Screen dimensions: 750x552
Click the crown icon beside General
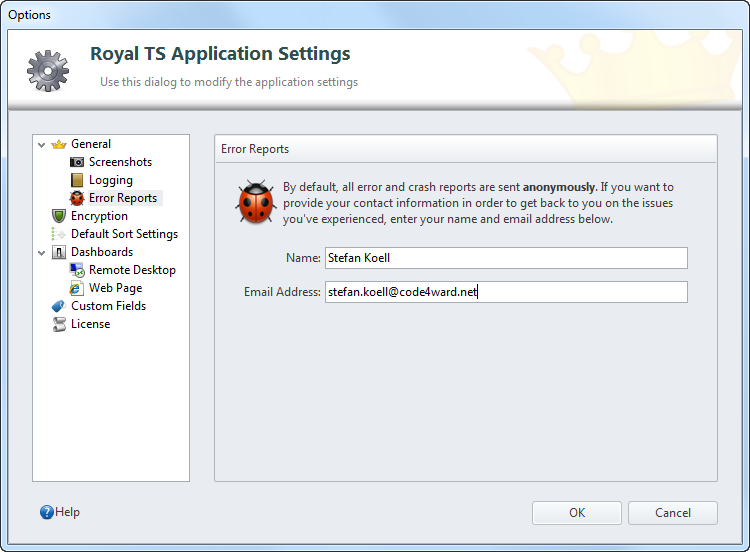(x=58, y=144)
